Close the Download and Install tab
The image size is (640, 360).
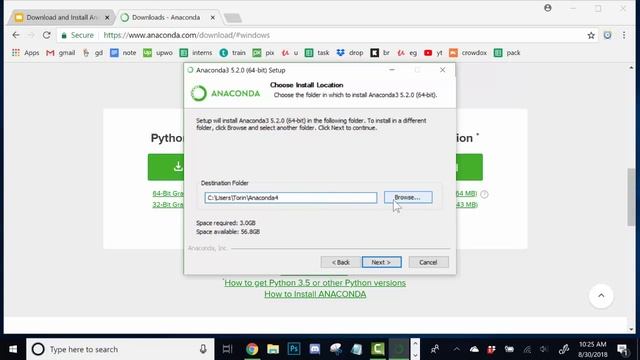pyautogui.click(x=107, y=18)
